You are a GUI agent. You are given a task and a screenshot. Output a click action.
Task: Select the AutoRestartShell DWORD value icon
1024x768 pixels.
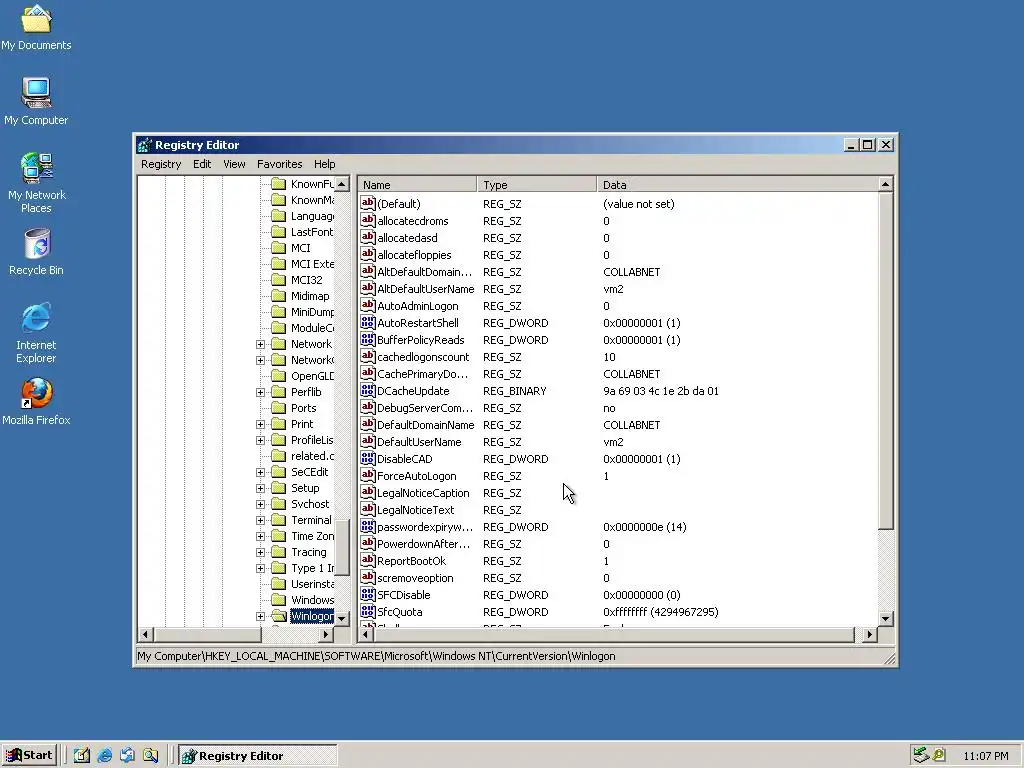tap(368, 323)
